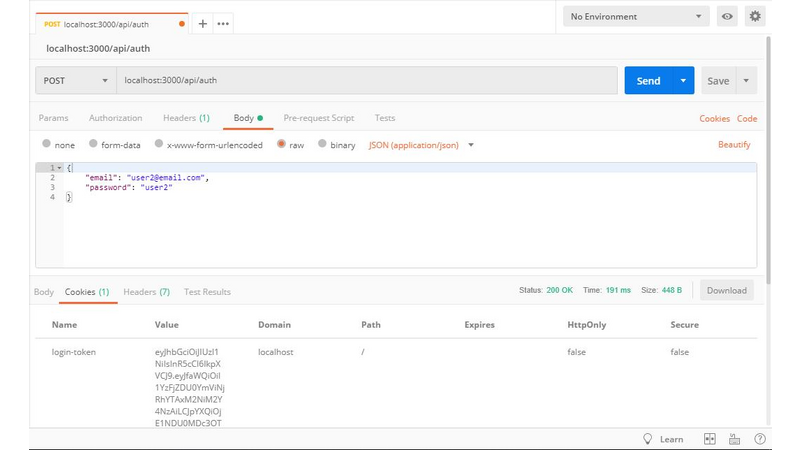Screen dimensions: 800x450
Task: Open the response Headers (7) tab
Action: pyautogui.click(x=146, y=292)
